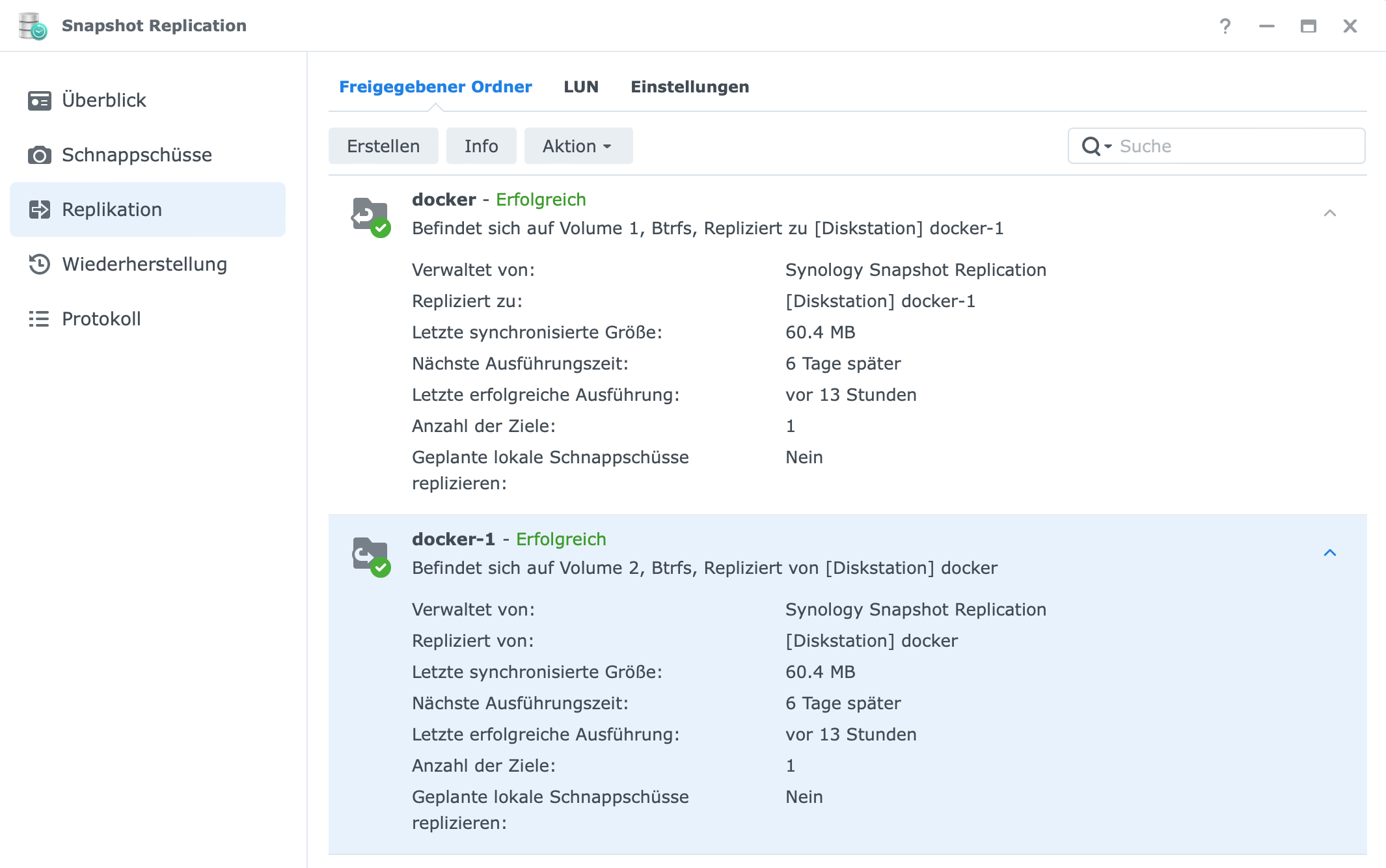
Task: Click the Snapshot Replication app icon
Action: click(x=33, y=26)
